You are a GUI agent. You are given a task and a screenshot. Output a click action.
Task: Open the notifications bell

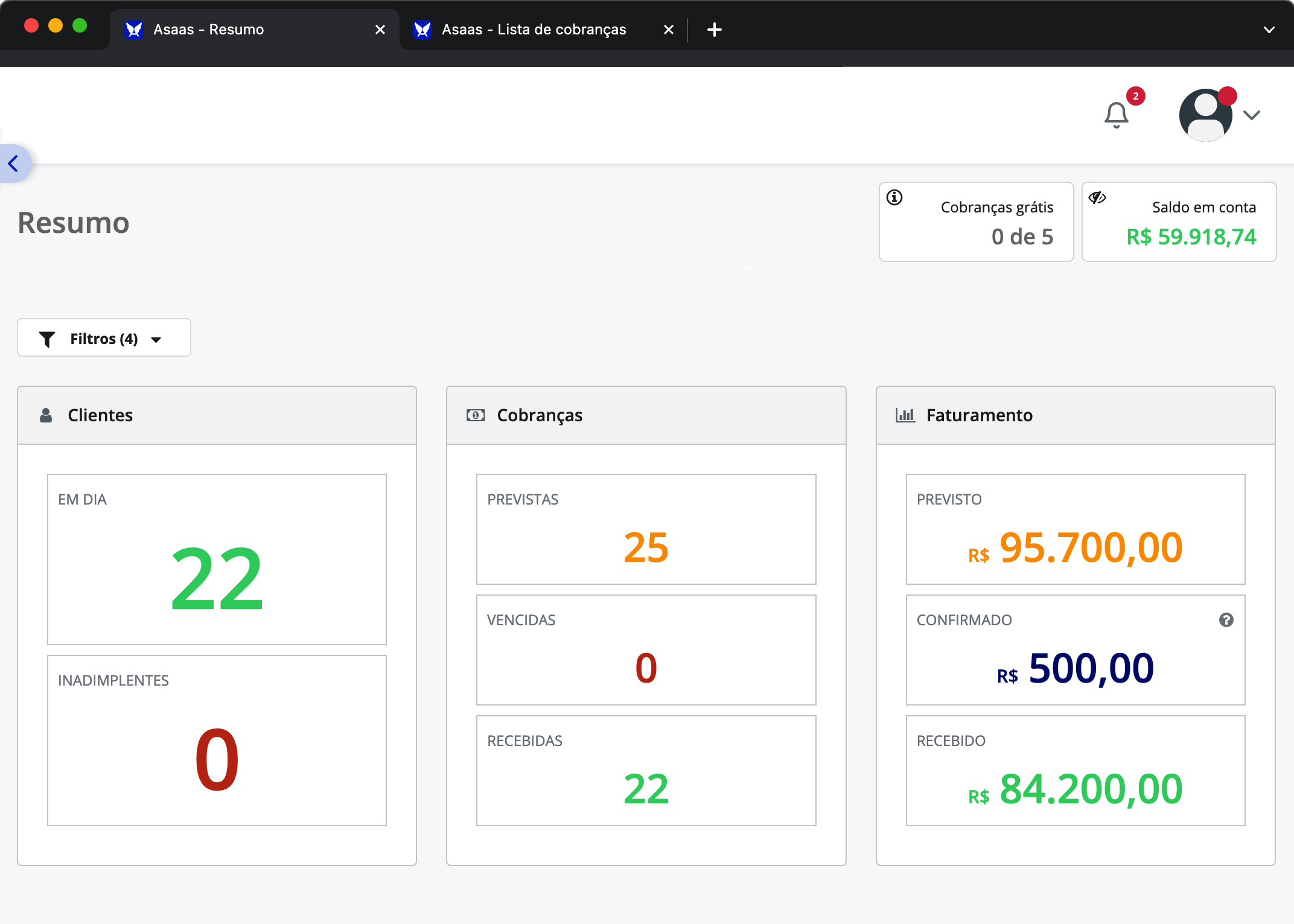point(1116,115)
